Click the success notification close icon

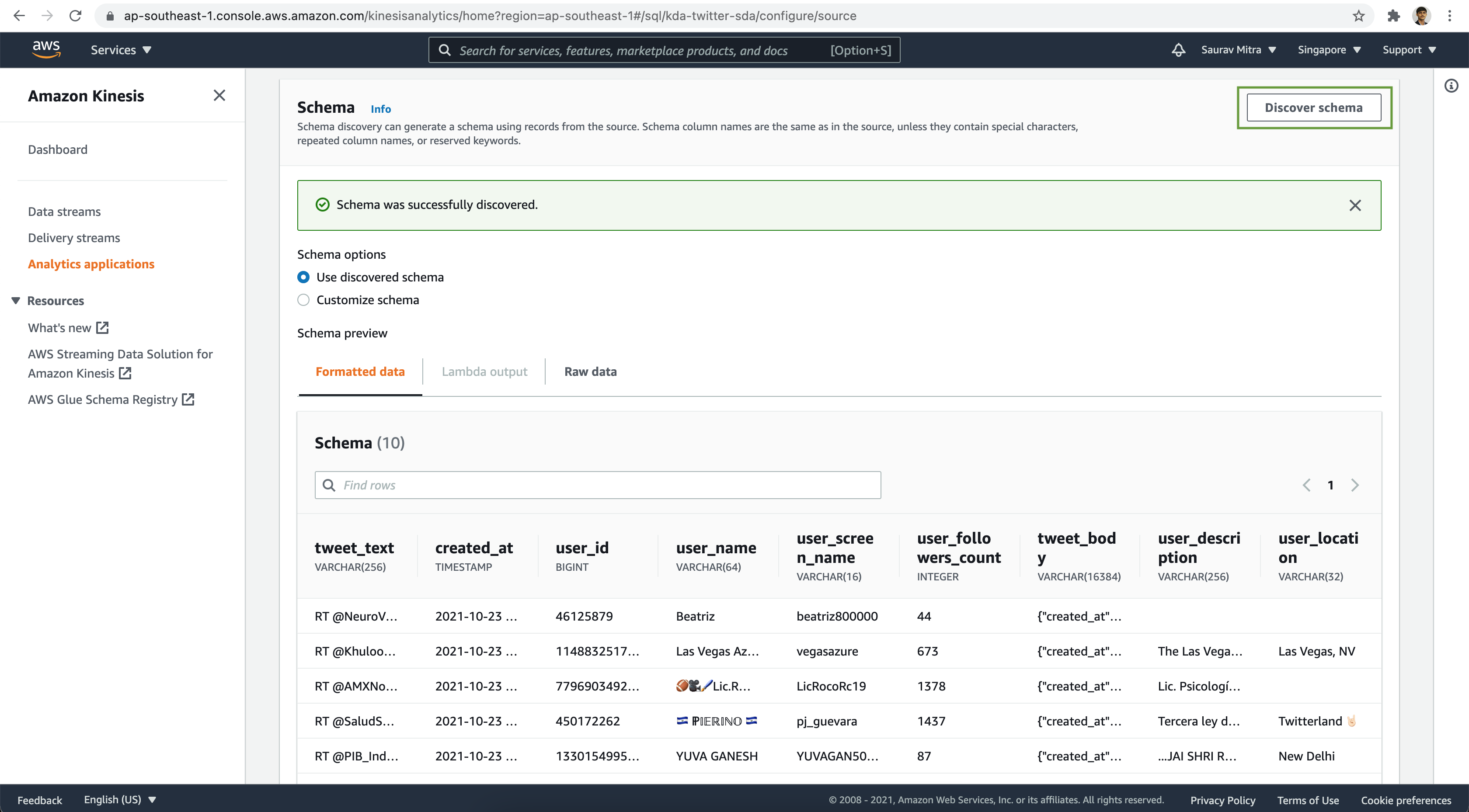click(x=1355, y=205)
